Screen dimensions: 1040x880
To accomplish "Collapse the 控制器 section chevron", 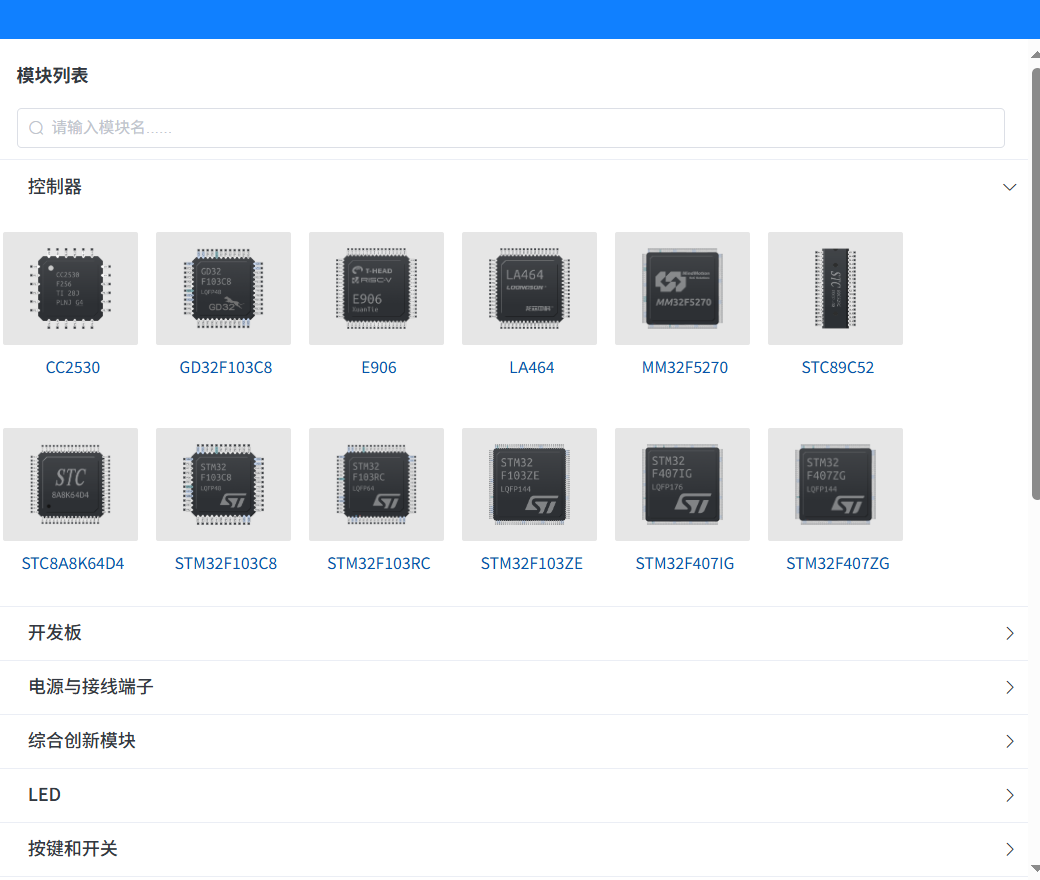I will tap(1009, 187).
